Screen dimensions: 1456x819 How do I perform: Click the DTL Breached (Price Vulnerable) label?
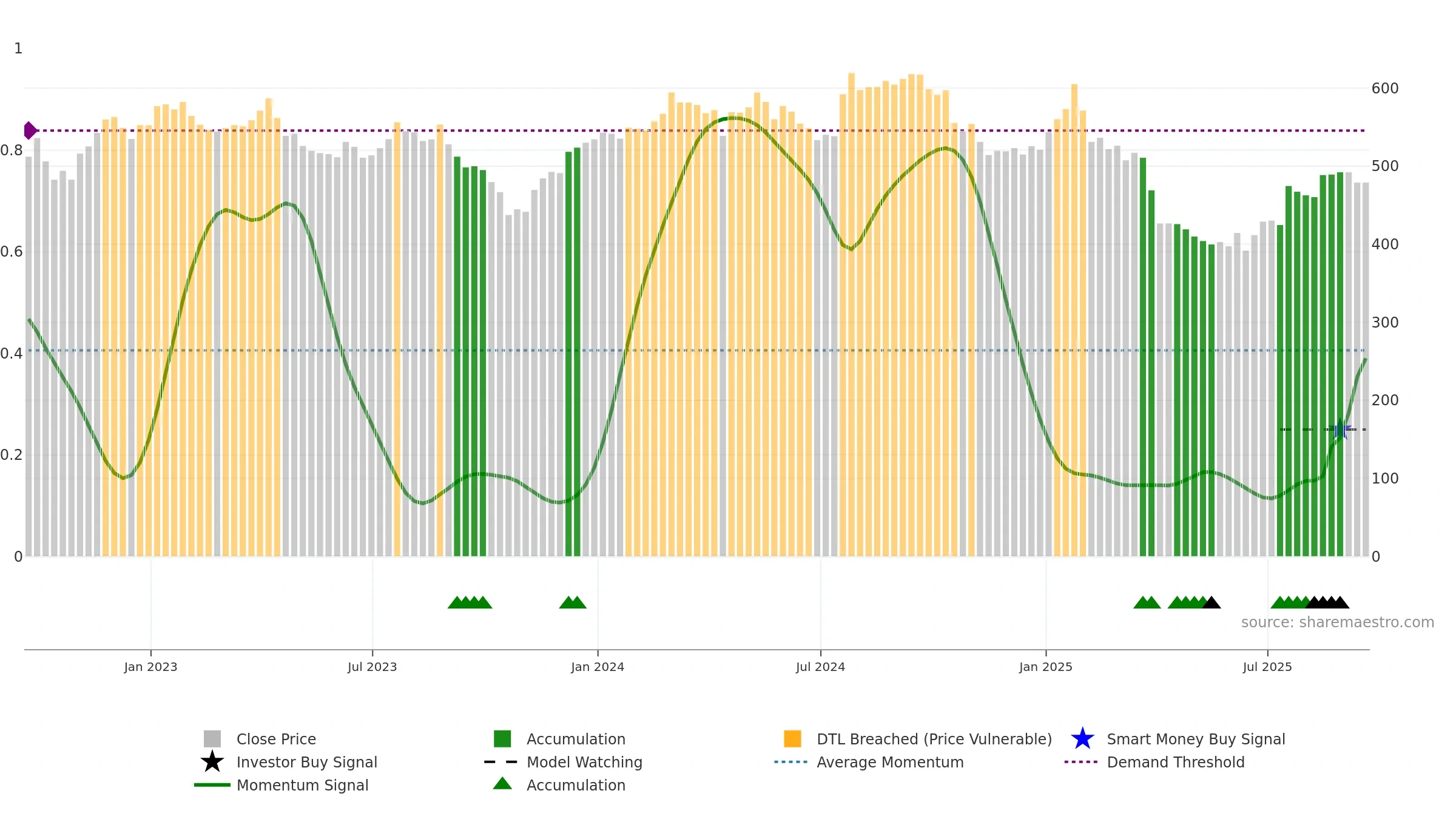click(x=934, y=739)
